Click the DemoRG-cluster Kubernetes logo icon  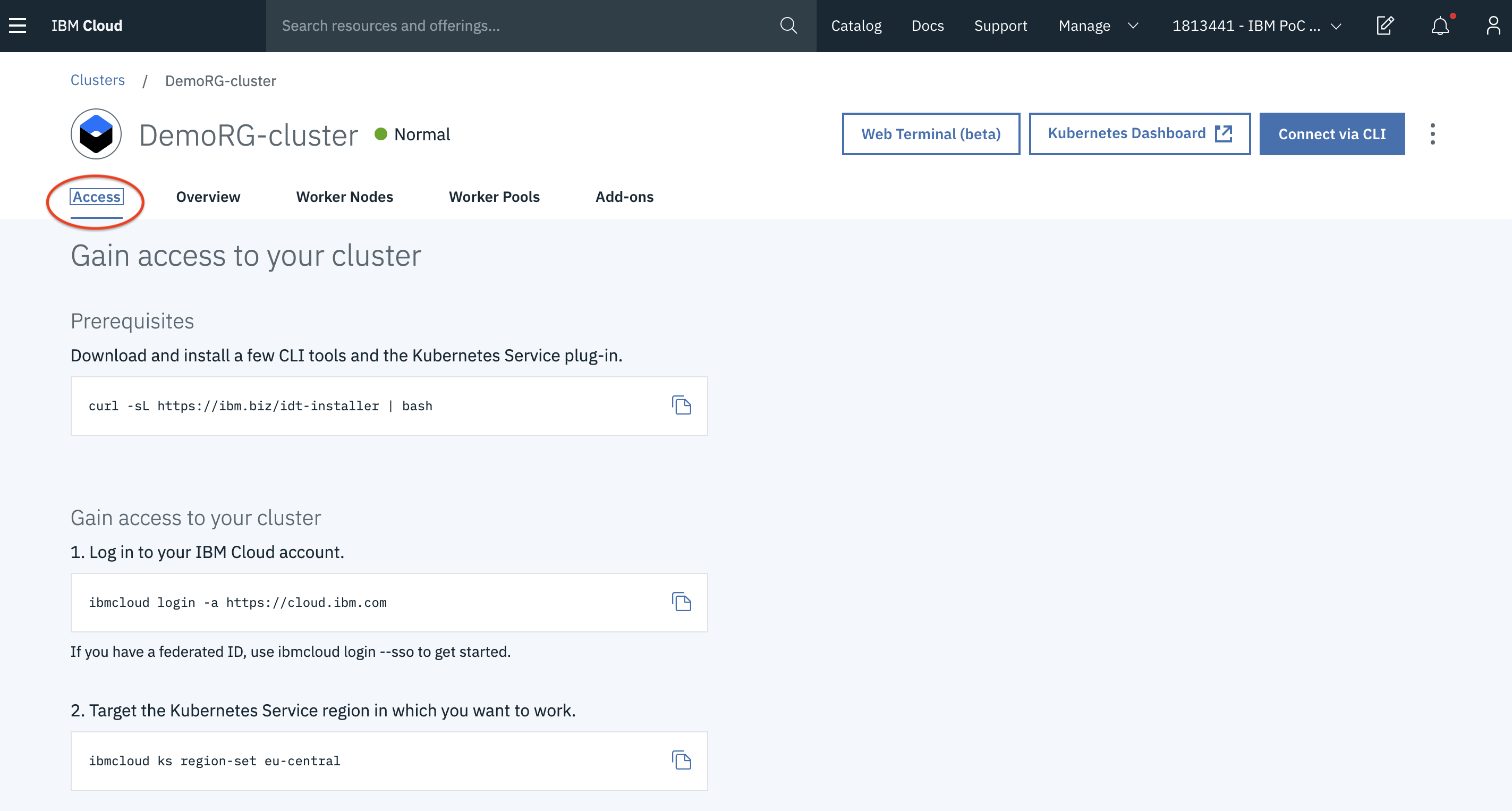pos(96,134)
